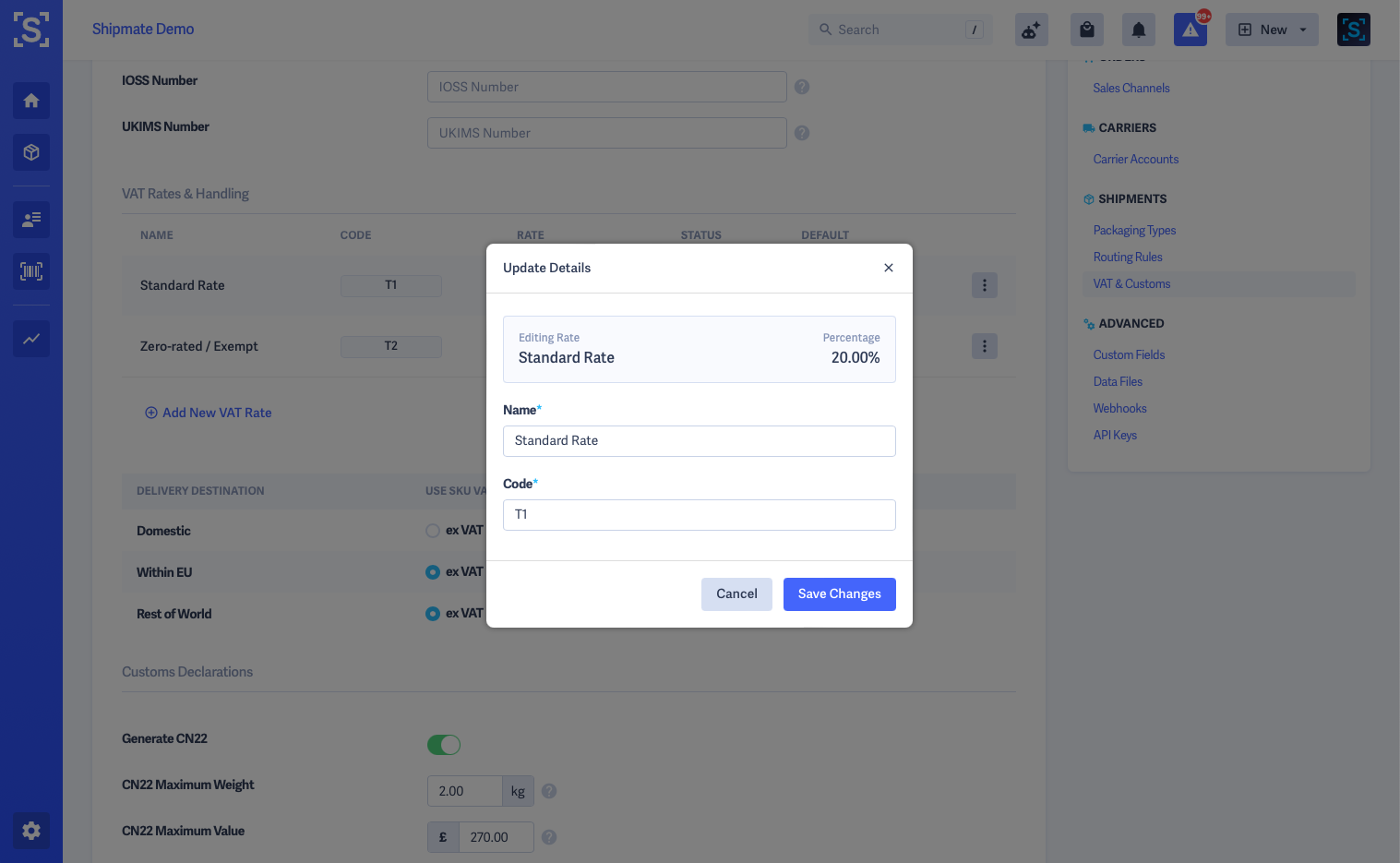Click Add New VAT Rate link
This screenshot has height=863, width=1400.
209,413
